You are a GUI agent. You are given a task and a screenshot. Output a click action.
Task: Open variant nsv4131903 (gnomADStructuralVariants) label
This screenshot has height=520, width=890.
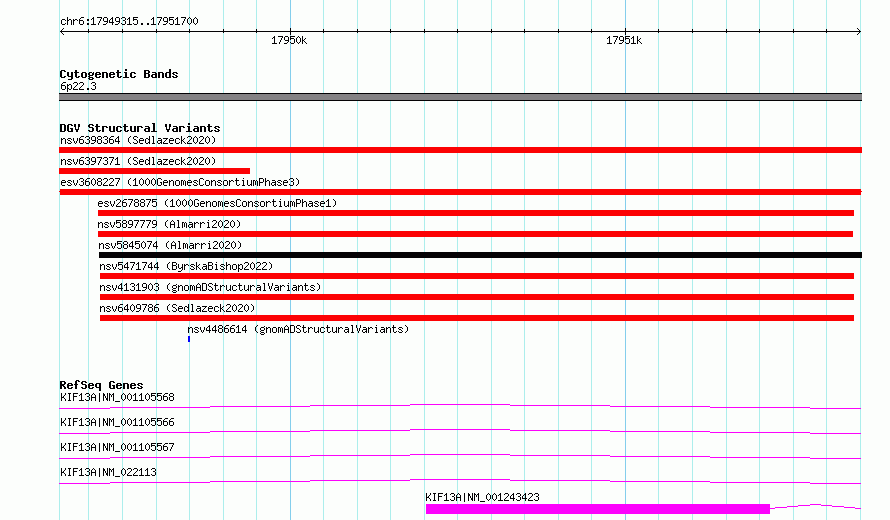point(210,287)
